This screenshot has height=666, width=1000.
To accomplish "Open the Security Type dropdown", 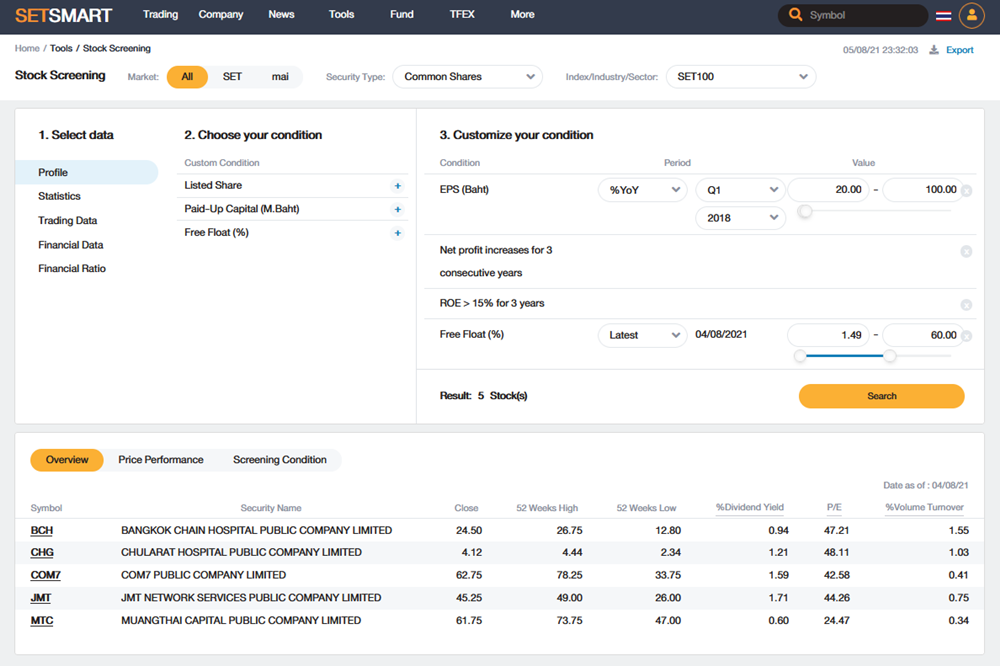I will coord(467,77).
